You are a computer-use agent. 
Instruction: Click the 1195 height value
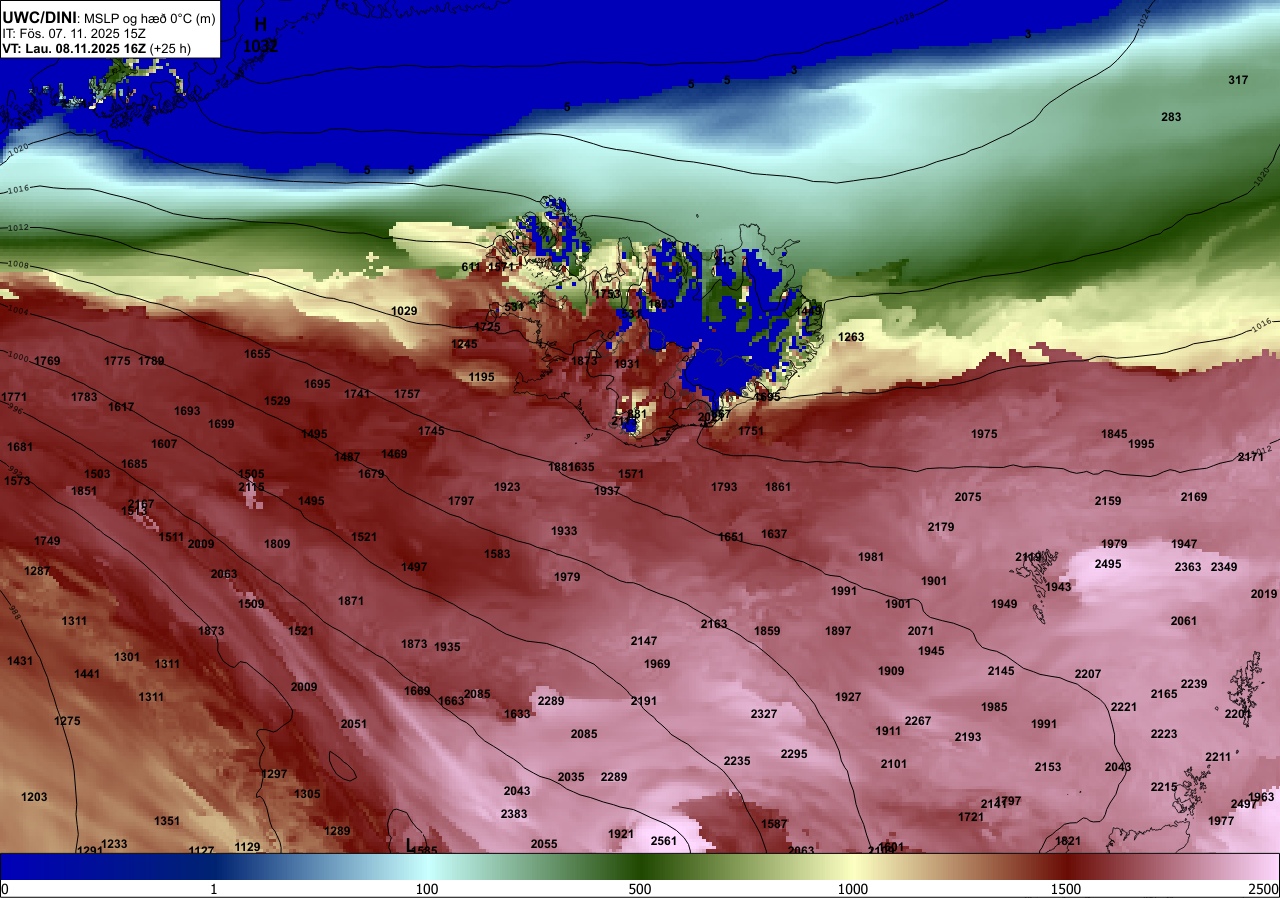click(x=481, y=377)
